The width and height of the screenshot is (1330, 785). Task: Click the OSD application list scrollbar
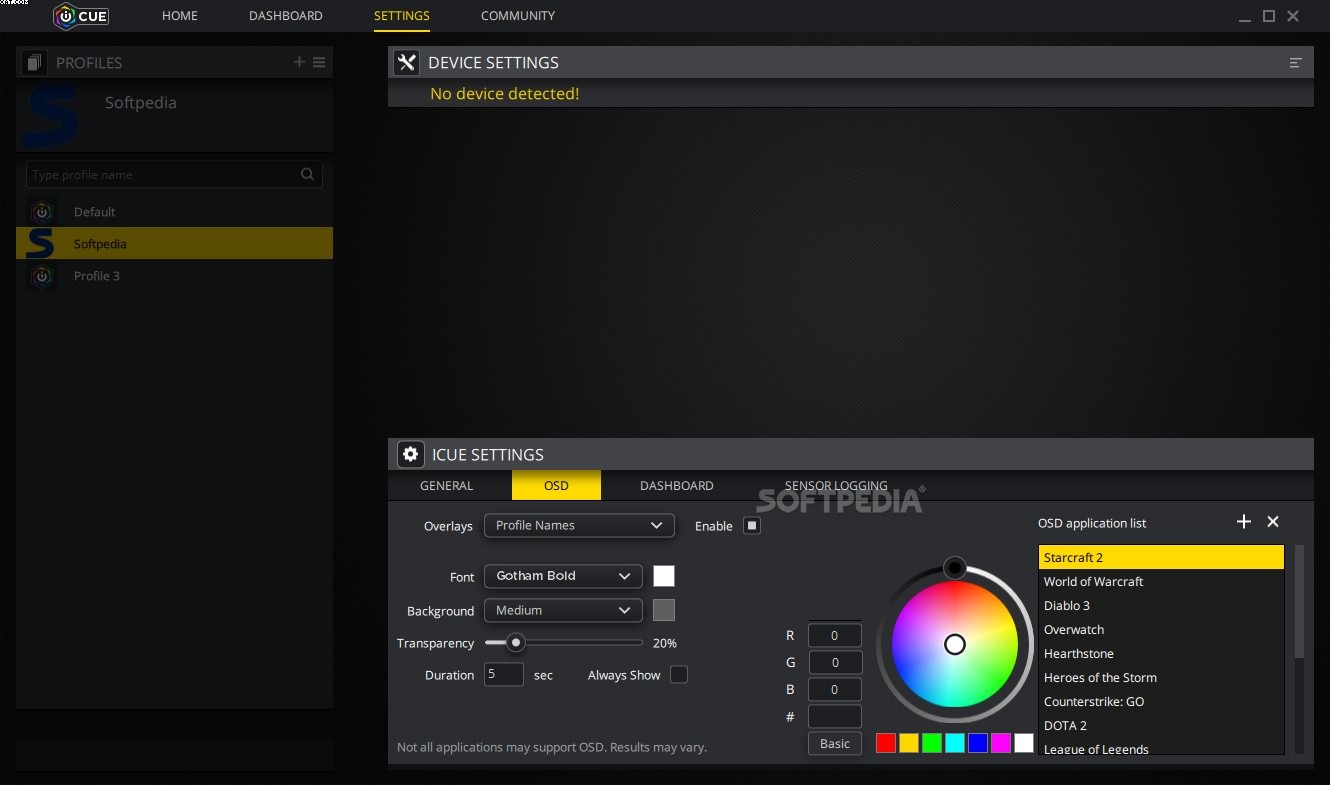1299,600
